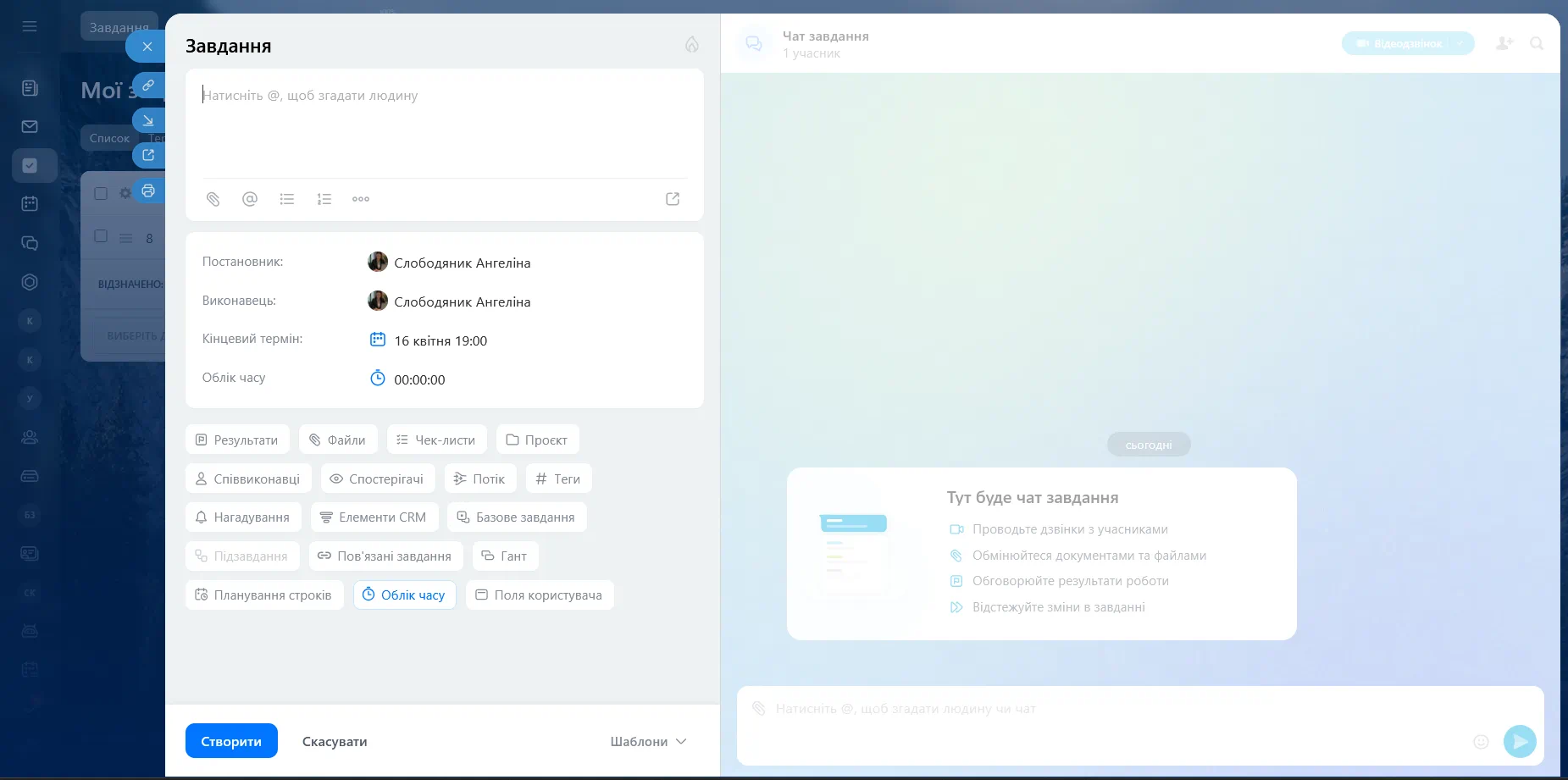The image size is (1568, 780).
Task: Tick the first checkbox in the task list header
Action: (x=101, y=193)
